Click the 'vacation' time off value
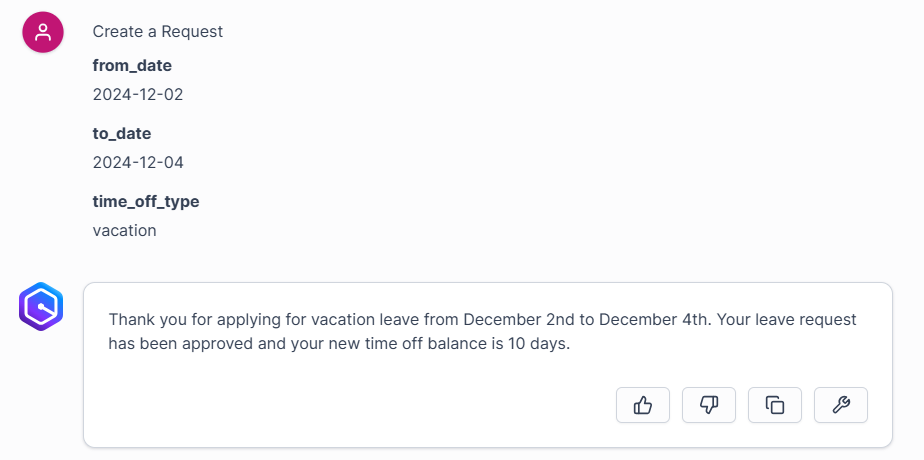The image size is (924, 460). (x=124, y=230)
